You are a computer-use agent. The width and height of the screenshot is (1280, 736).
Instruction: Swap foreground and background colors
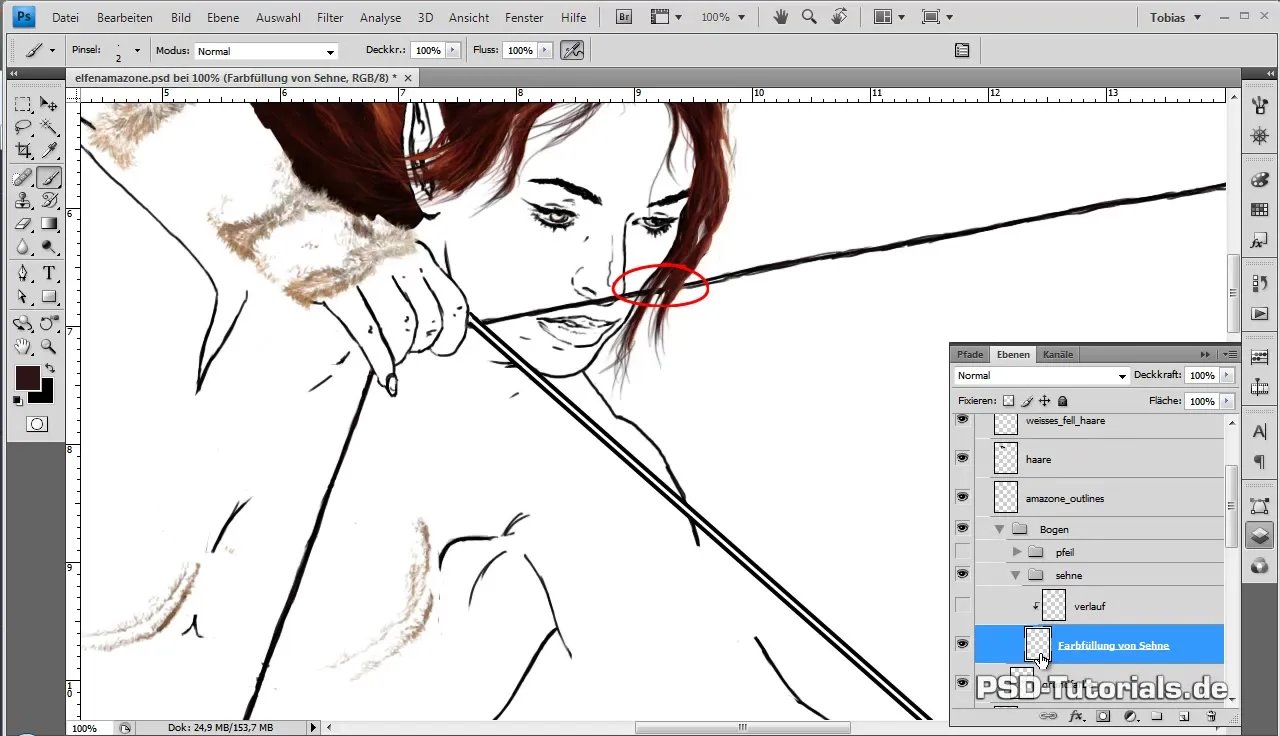(50, 369)
